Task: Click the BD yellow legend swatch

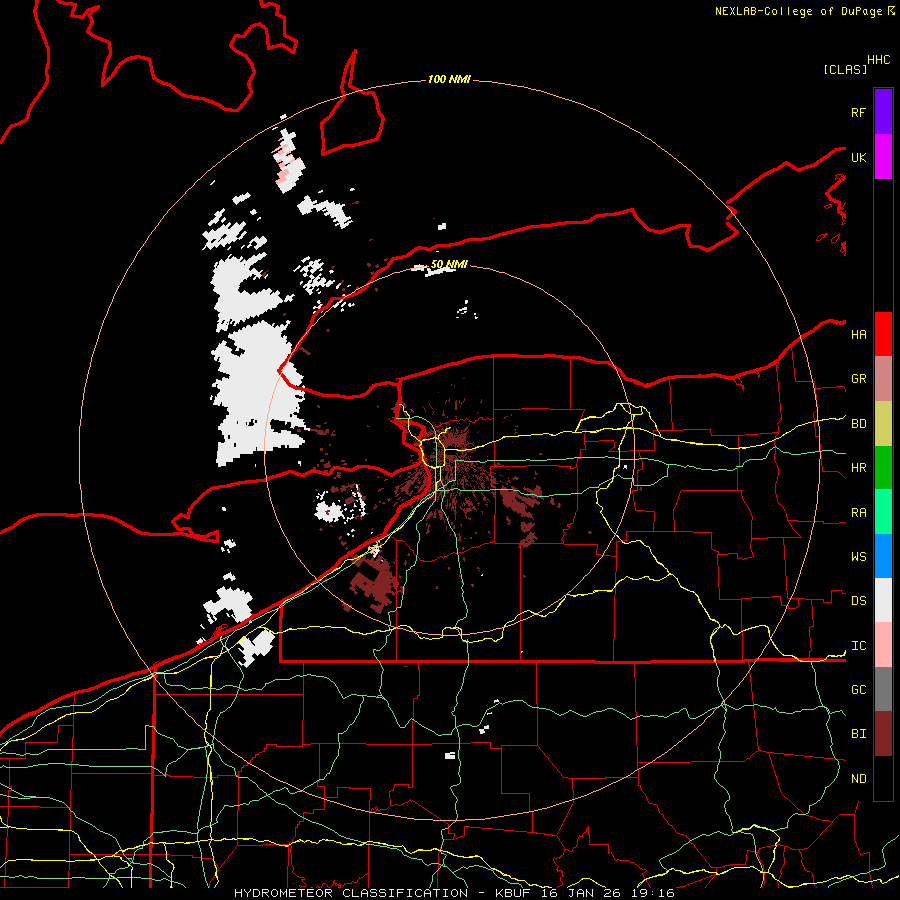Action: [x=883, y=424]
